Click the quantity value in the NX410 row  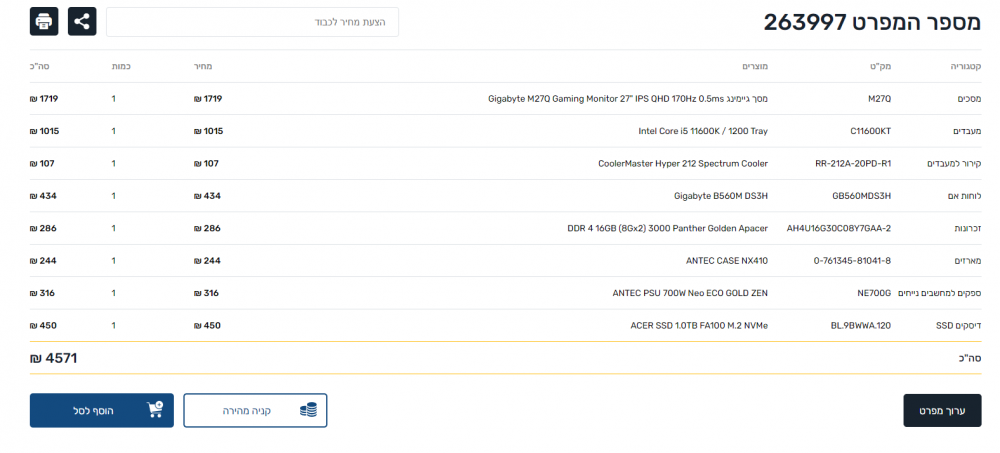(x=114, y=261)
